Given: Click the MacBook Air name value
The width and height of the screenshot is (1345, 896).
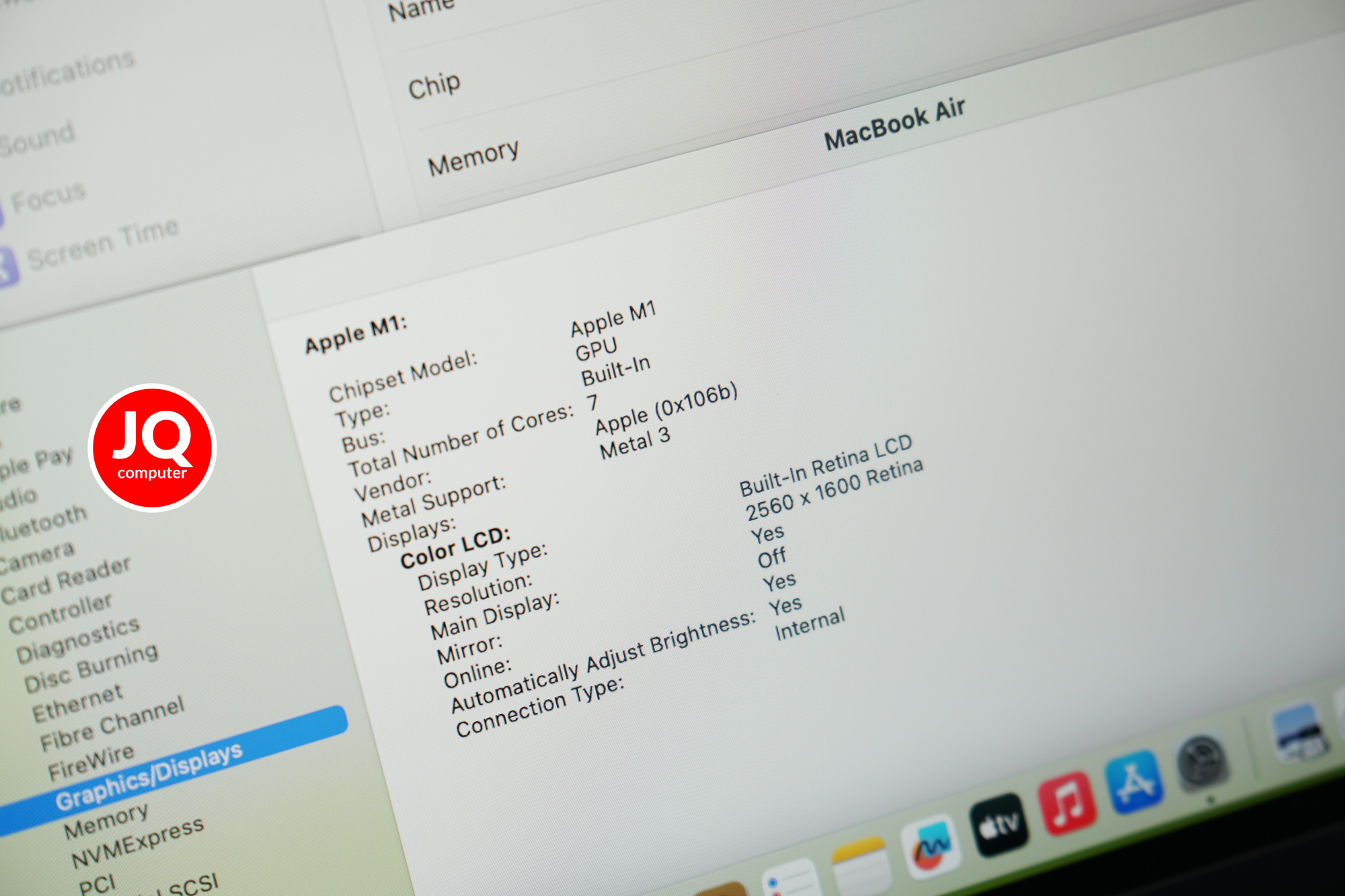Looking at the screenshot, I should 895,124.
